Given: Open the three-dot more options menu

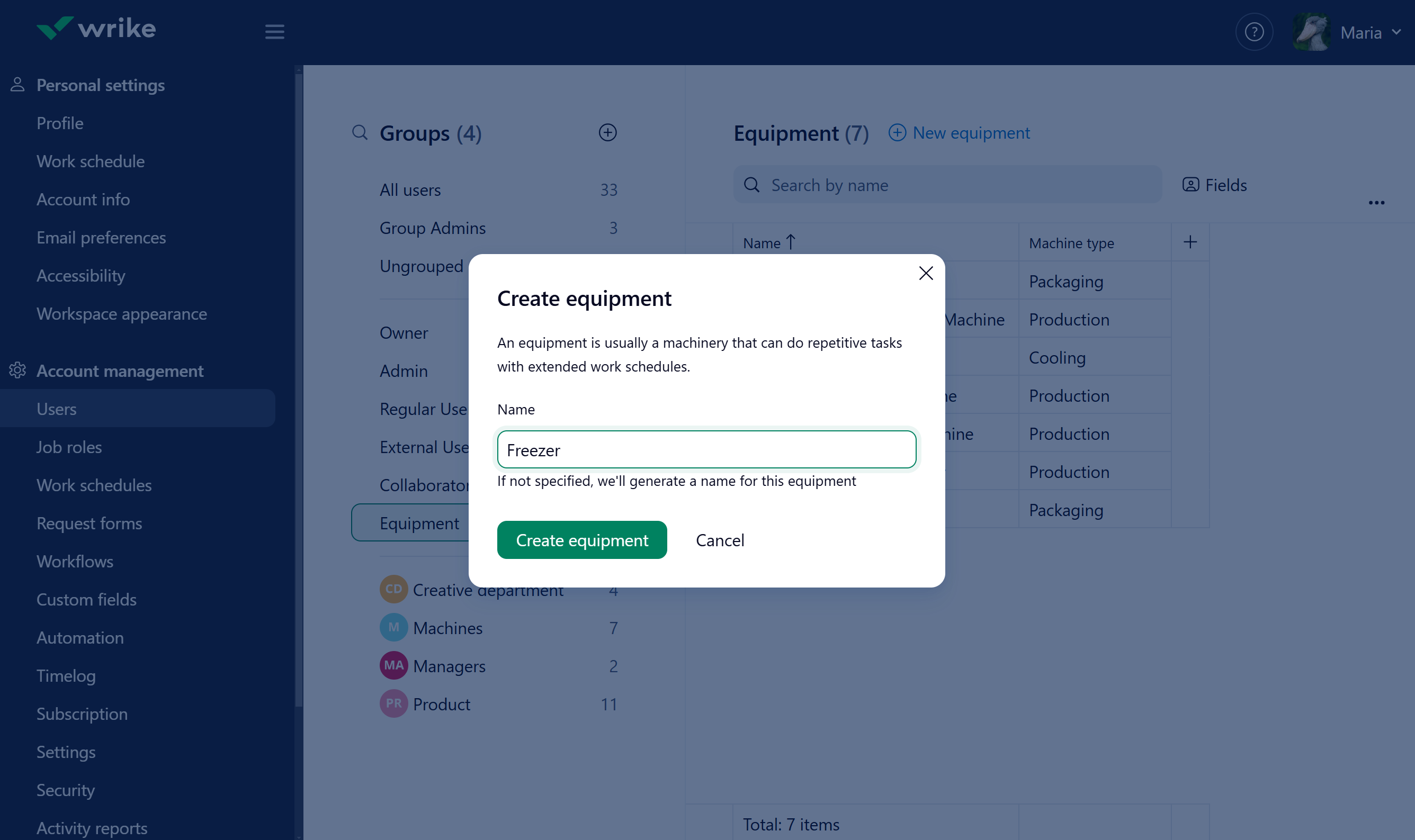Looking at the screenshot, I should 1376,203.
